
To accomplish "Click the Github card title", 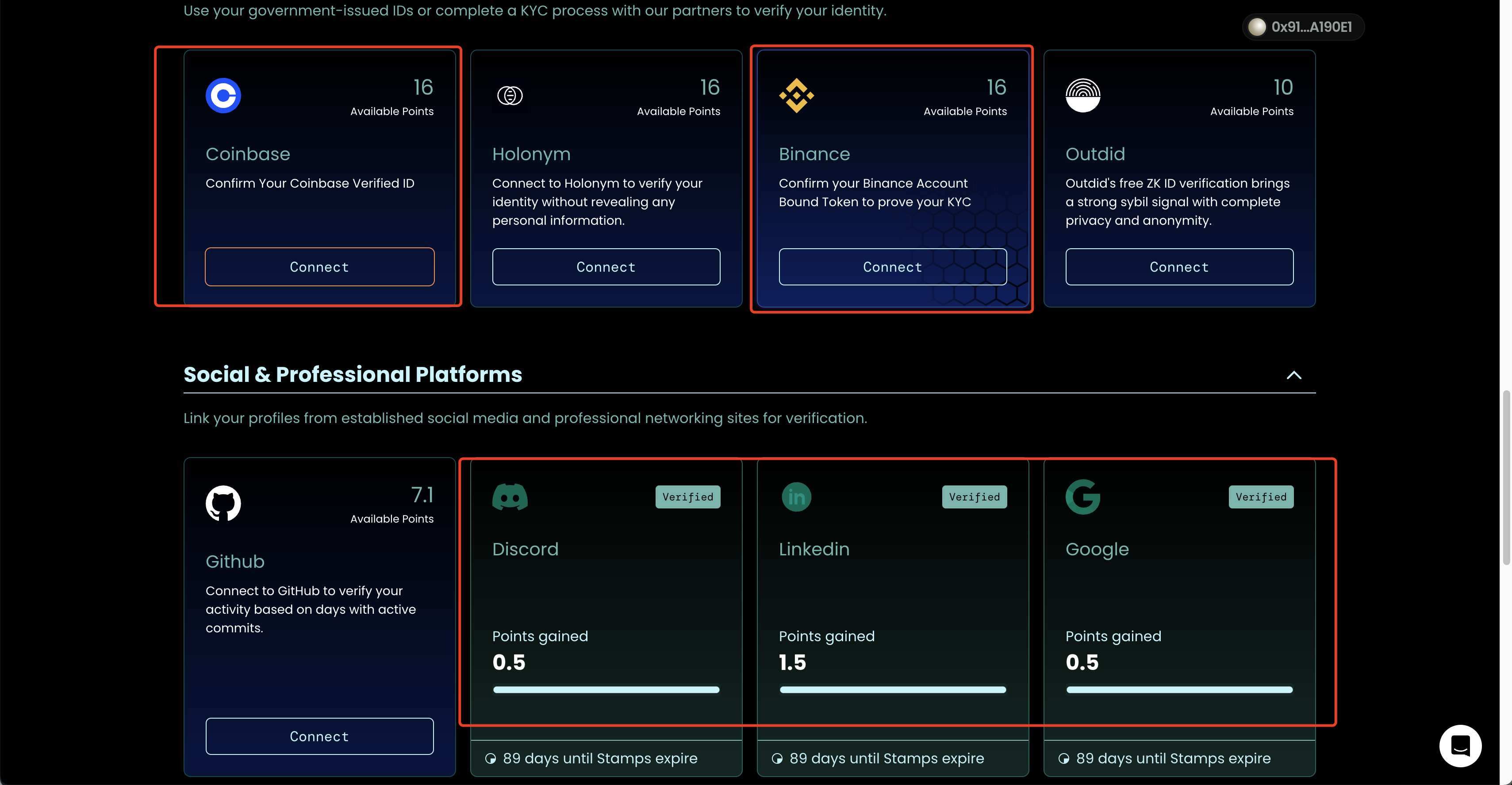I will click(x=235, y=562).
